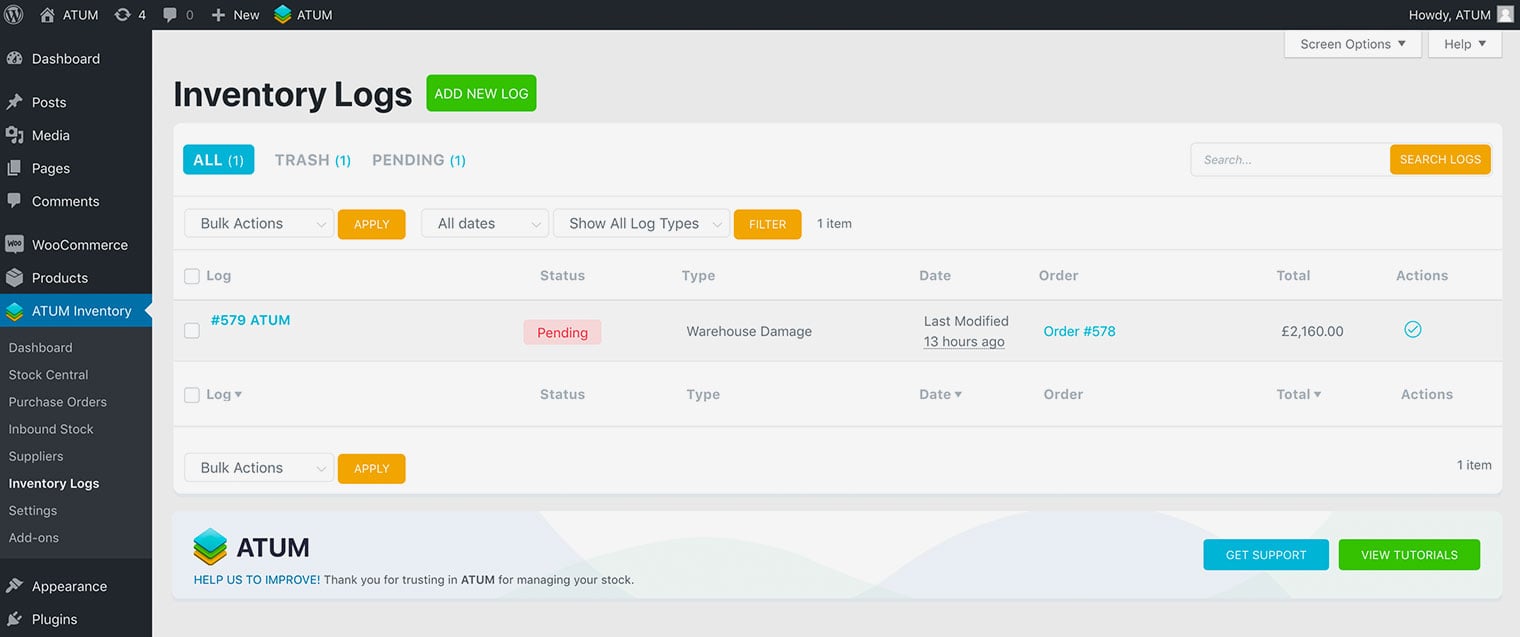The height and width of the screenshot is (637, 1520).
Task: Expand the Help panel
Action: [1465, 44]
